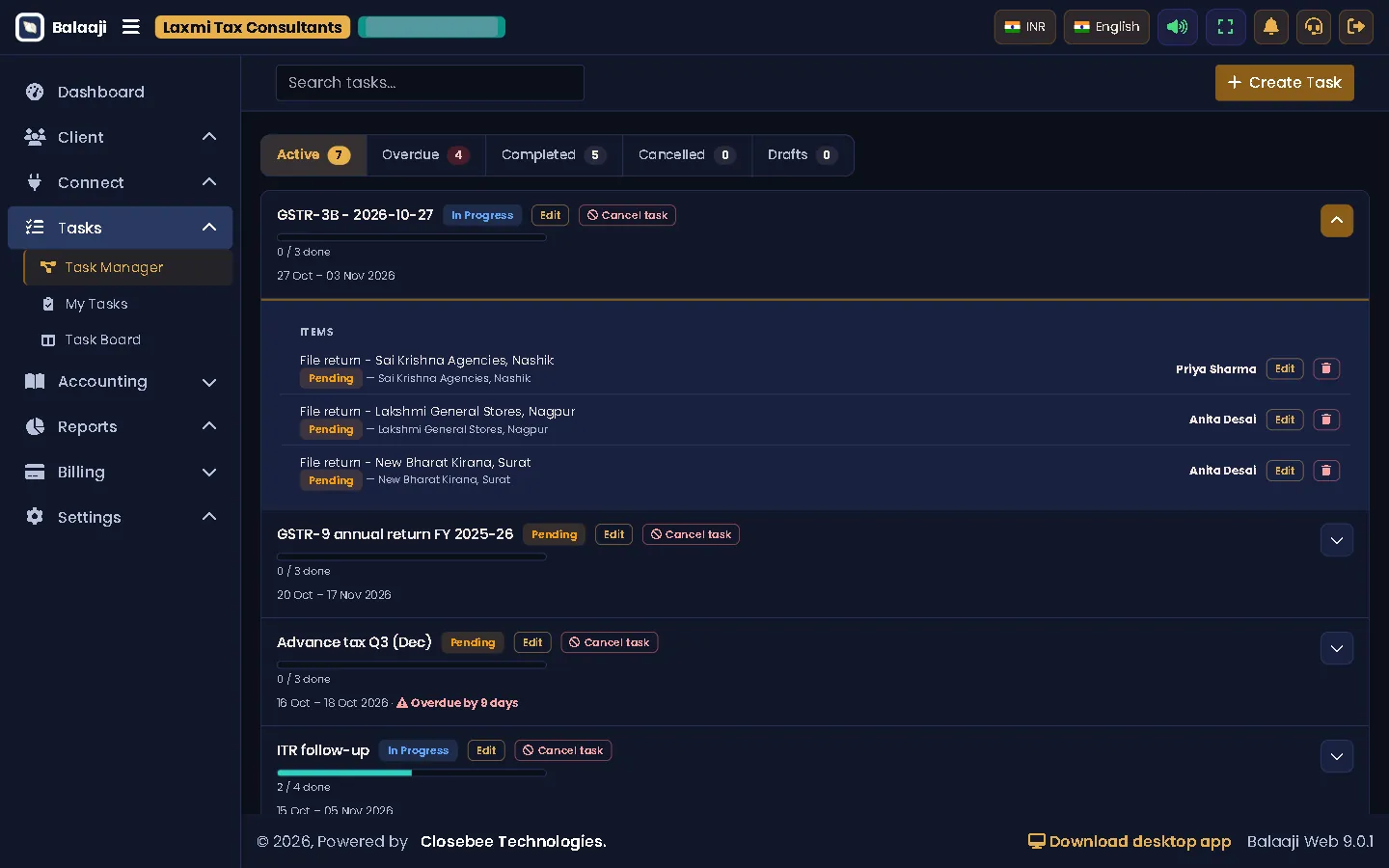Expand the Advance tax Q3 task

click(x=1337, y=648)
